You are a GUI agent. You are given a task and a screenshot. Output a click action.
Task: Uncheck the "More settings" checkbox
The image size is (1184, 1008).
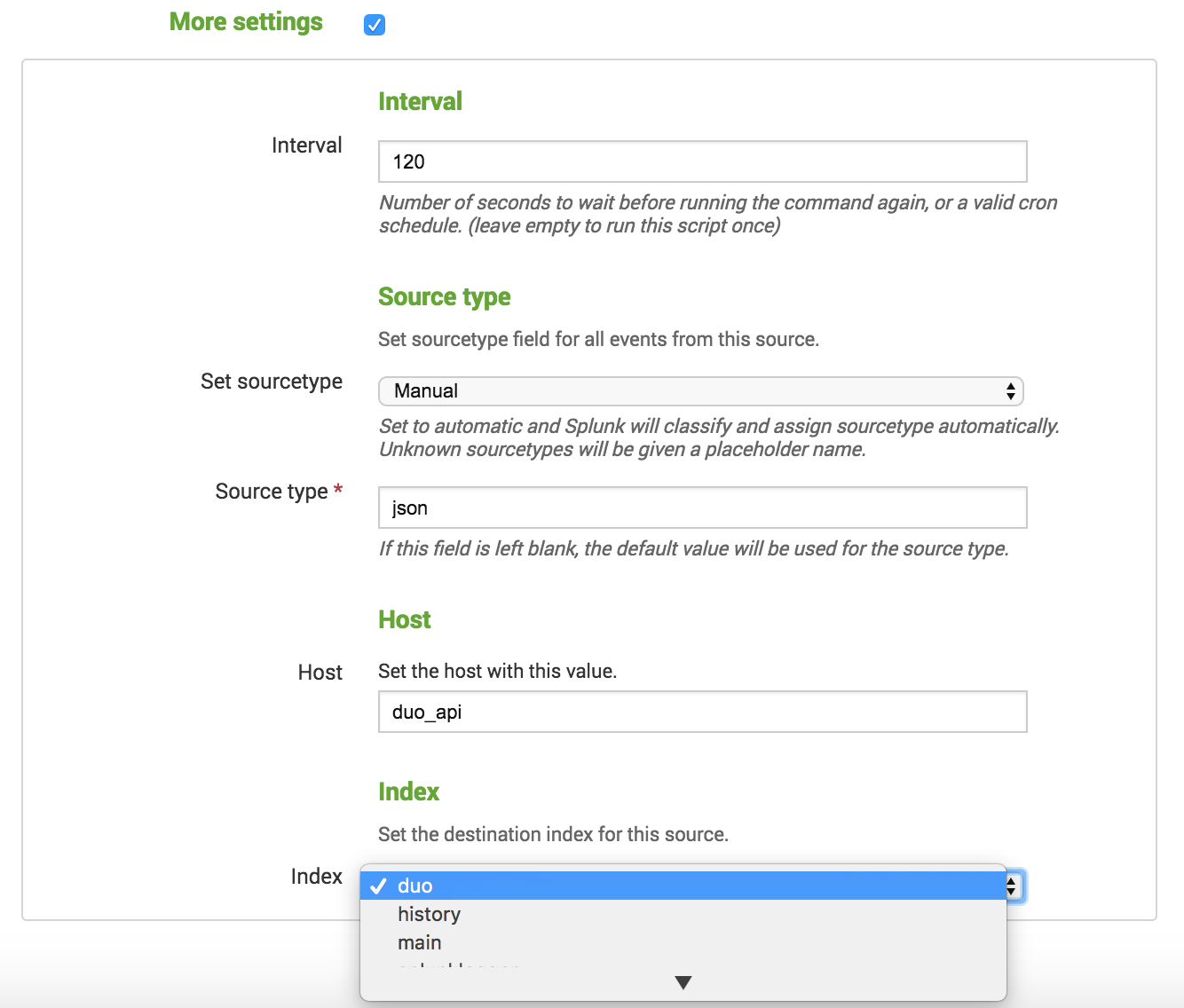coord(374,24)
